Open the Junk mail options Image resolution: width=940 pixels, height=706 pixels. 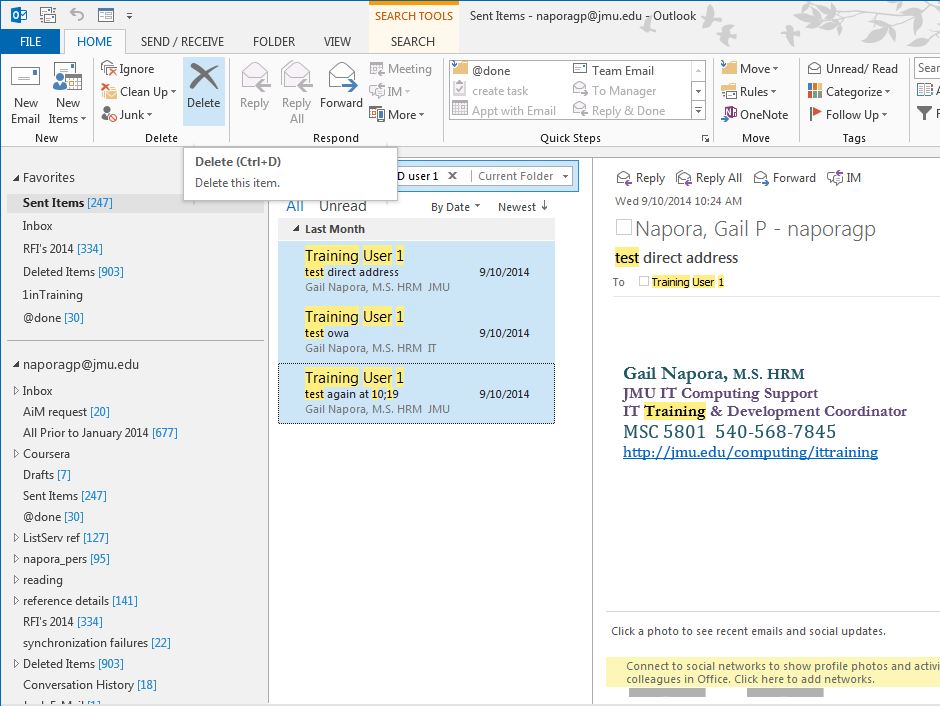click(126, 114)
